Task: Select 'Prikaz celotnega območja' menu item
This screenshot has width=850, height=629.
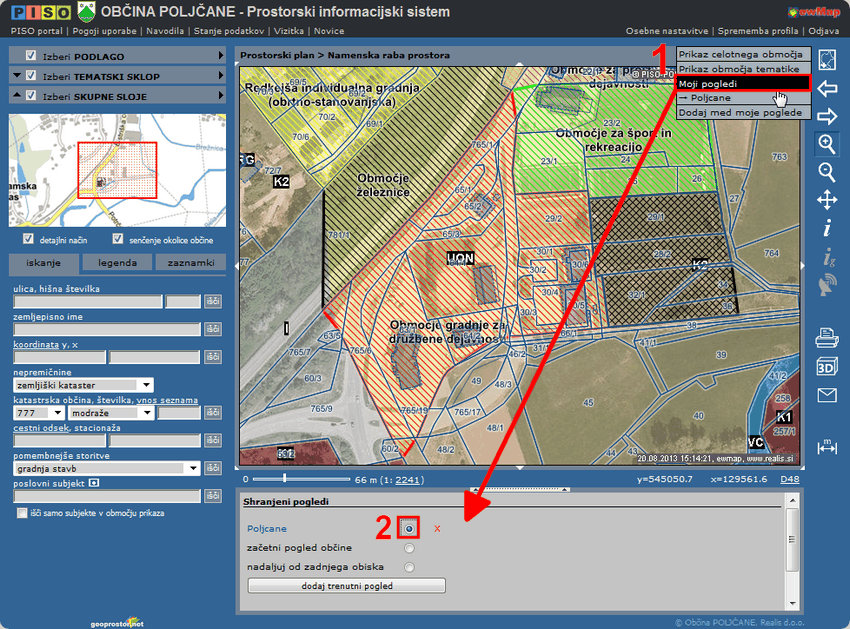Action: (x=741, y=54)
